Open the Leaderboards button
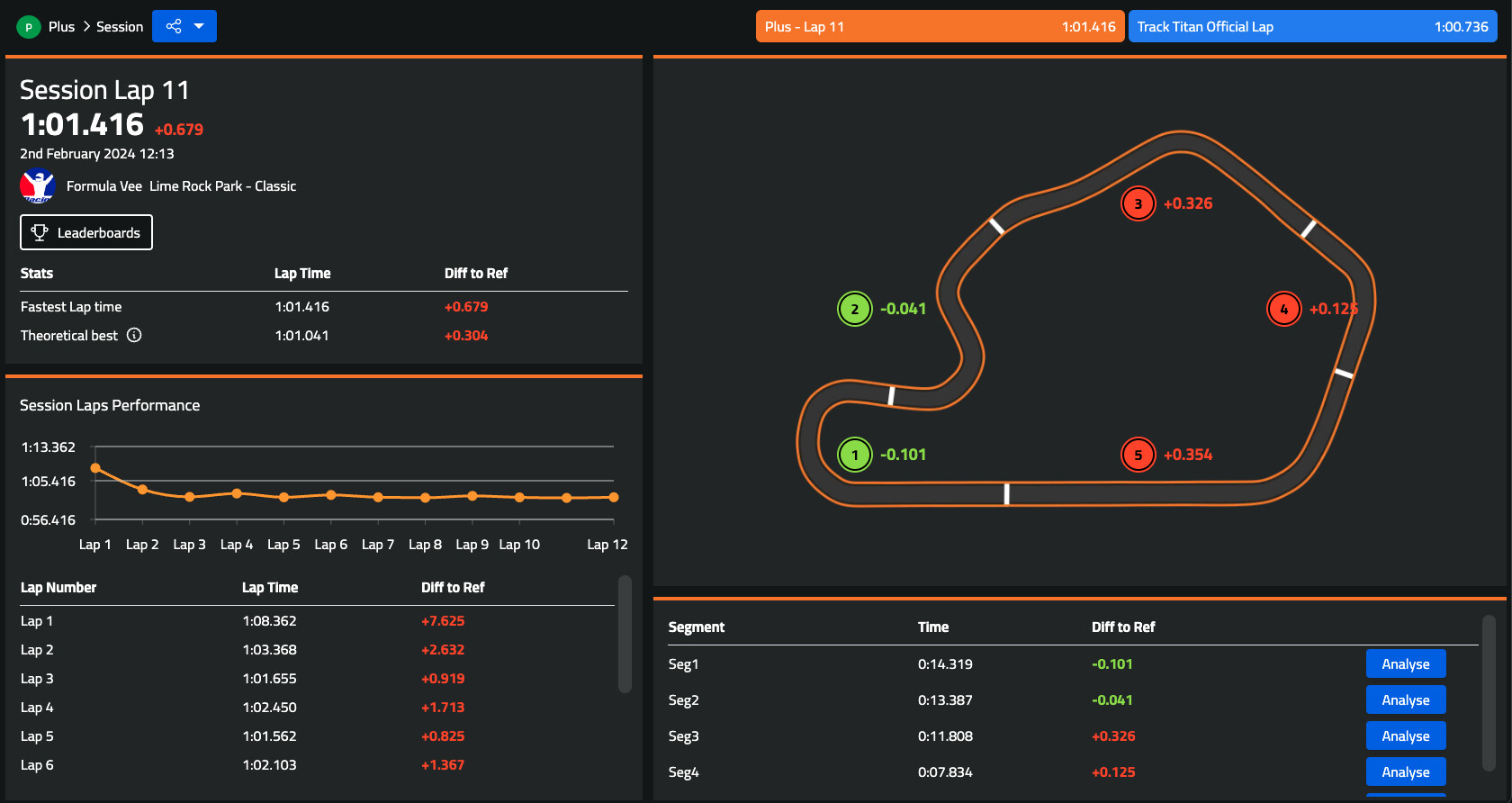The image size is (1512, 803). pos(86,232)
